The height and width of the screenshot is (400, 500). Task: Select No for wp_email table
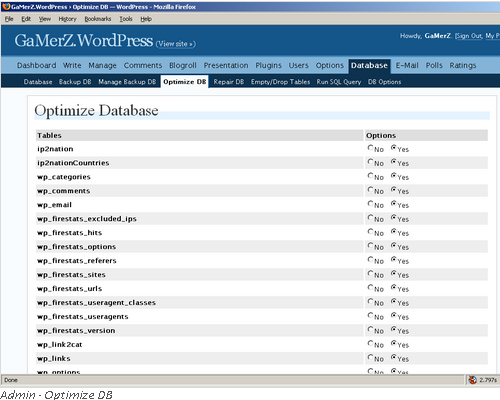pyautogui.click(x=370, y=203)
